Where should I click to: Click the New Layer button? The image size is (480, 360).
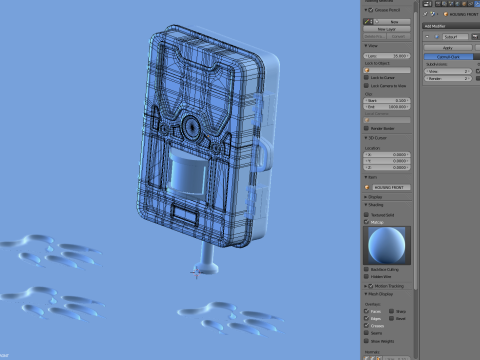point(387,29)
